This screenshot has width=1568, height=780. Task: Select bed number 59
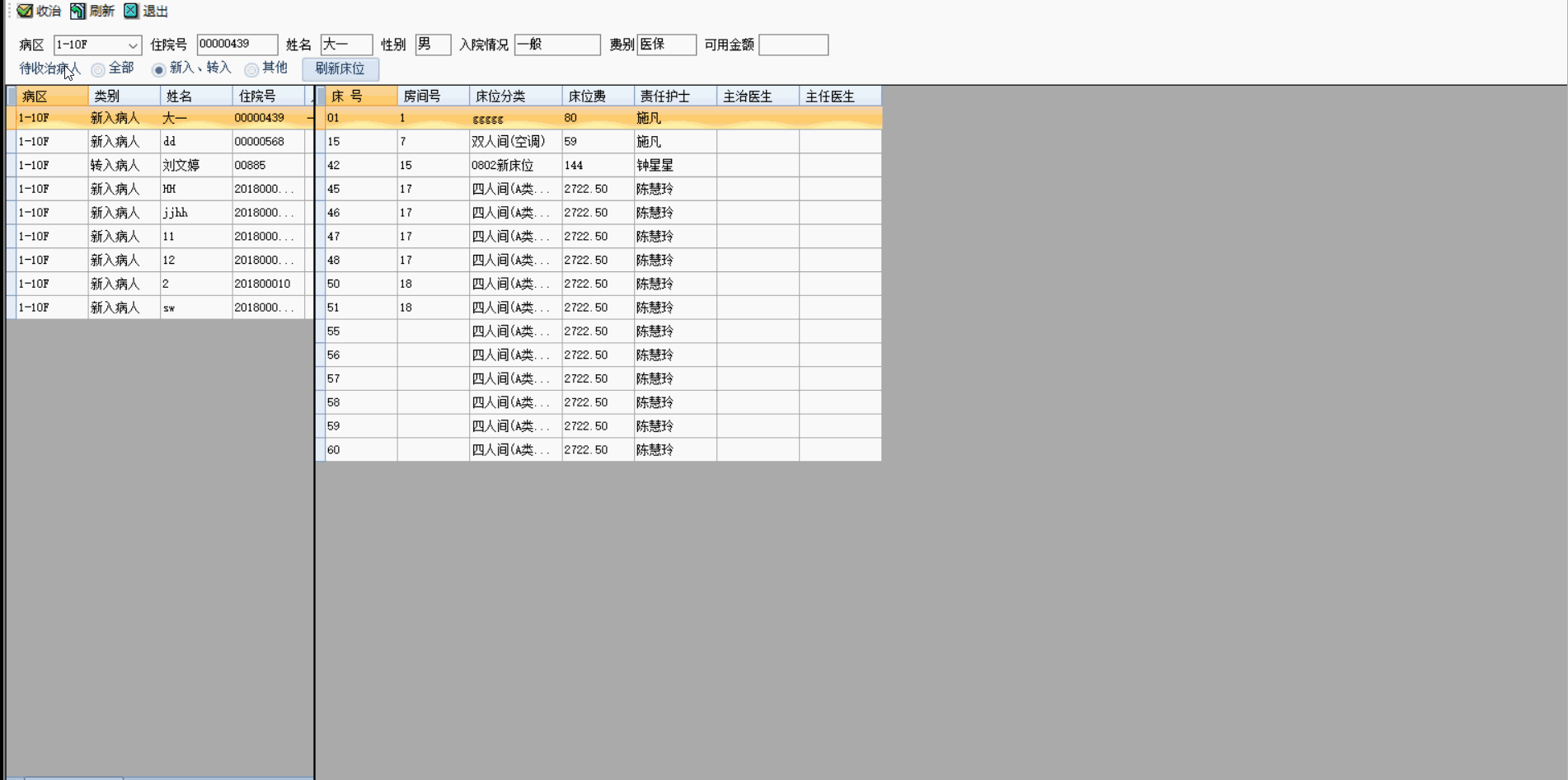click(x=361, y=426)
